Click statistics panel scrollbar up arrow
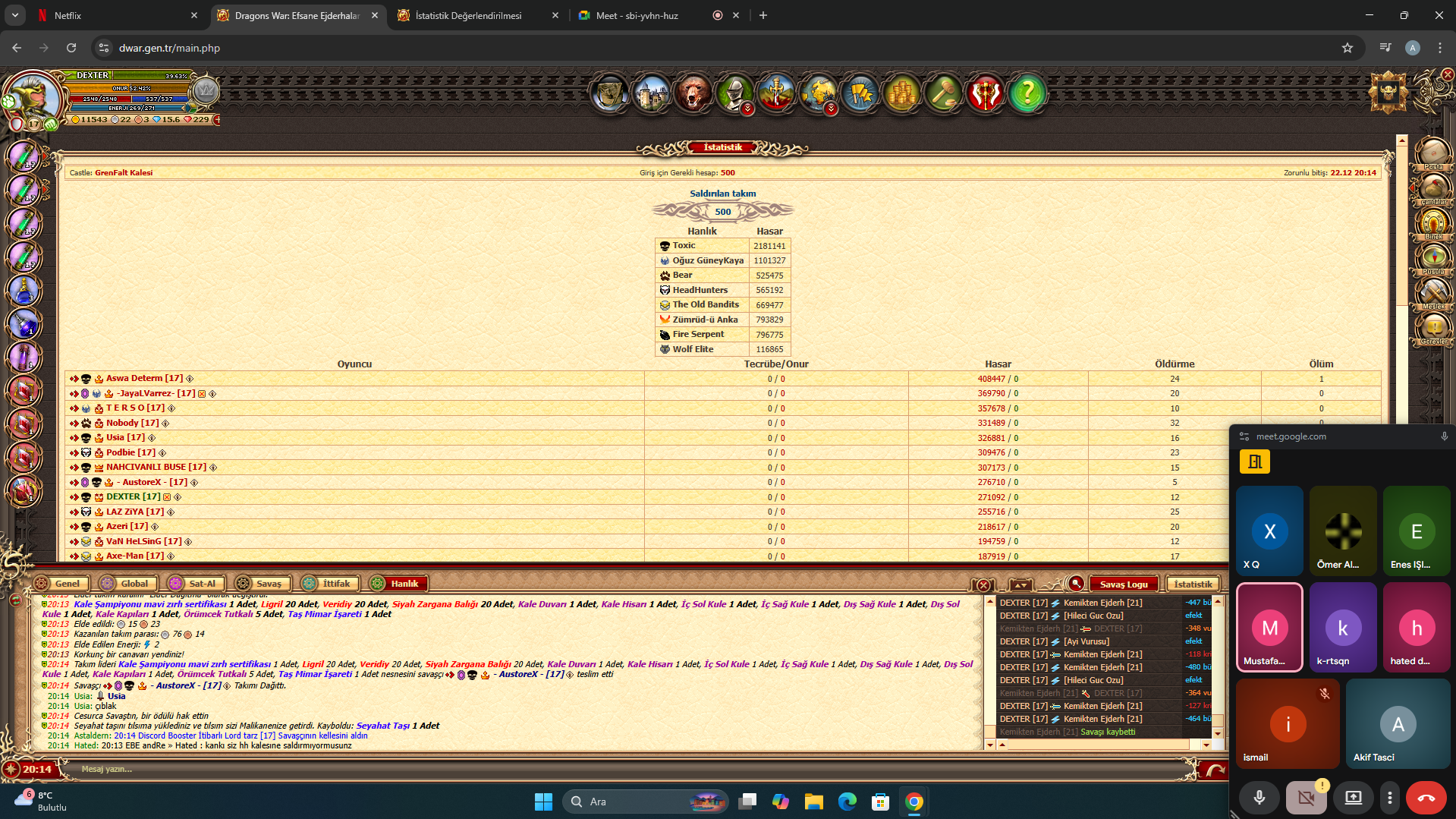 pos(1401,141)
